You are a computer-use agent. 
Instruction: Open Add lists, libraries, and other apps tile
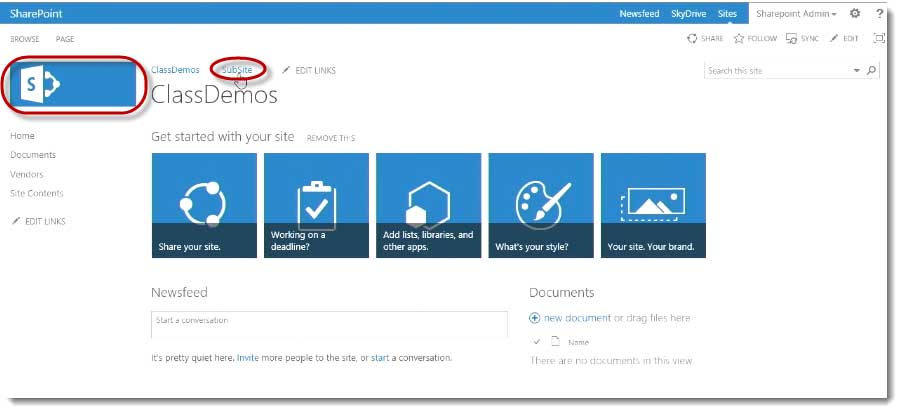click(429, 205)
